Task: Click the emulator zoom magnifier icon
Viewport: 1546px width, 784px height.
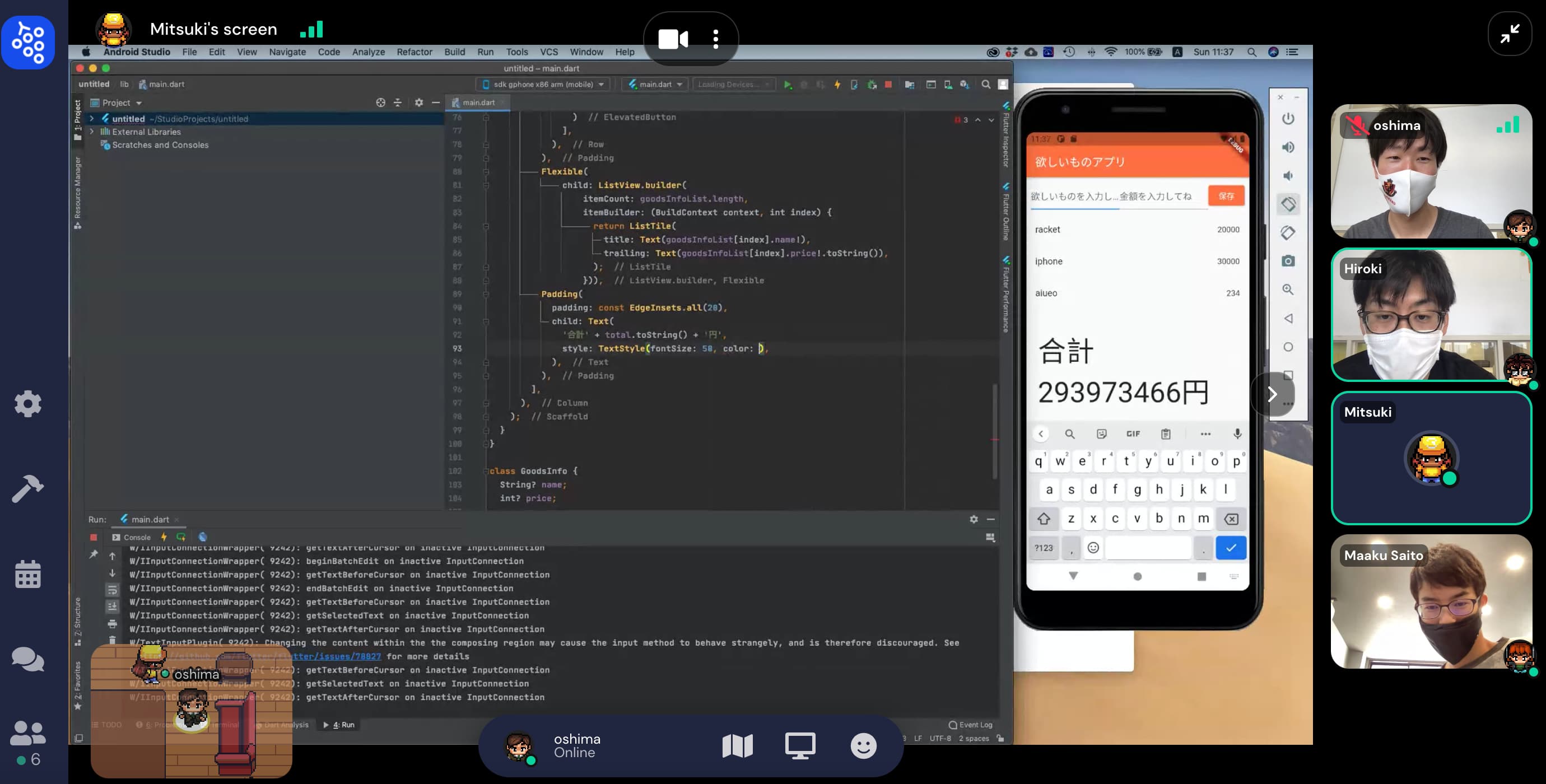Action: pos(1288,290)
